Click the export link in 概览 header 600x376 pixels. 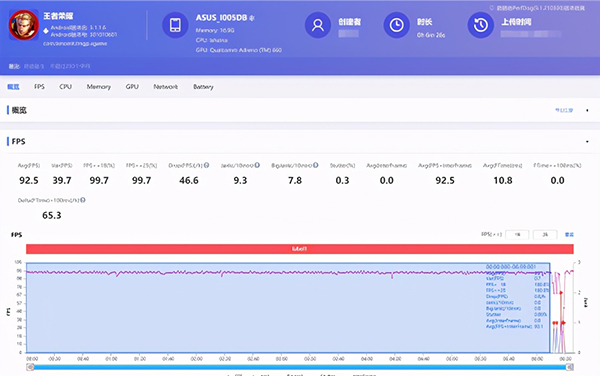tap(564, 110)
